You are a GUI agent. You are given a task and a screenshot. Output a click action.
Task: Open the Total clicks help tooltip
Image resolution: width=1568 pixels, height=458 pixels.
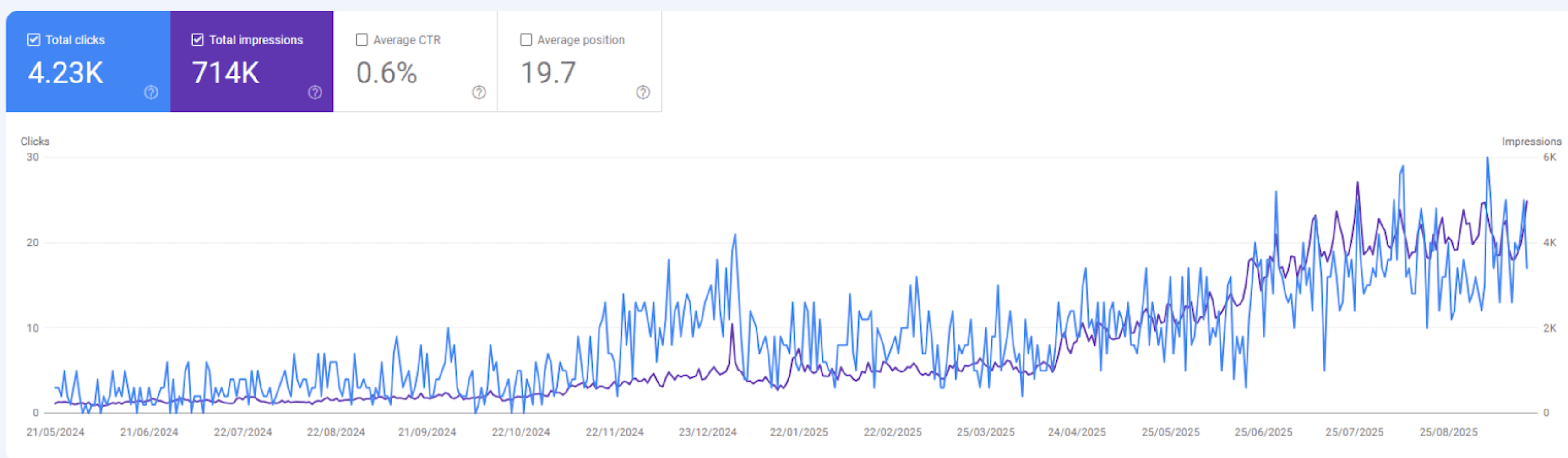[x=150, y=93]
